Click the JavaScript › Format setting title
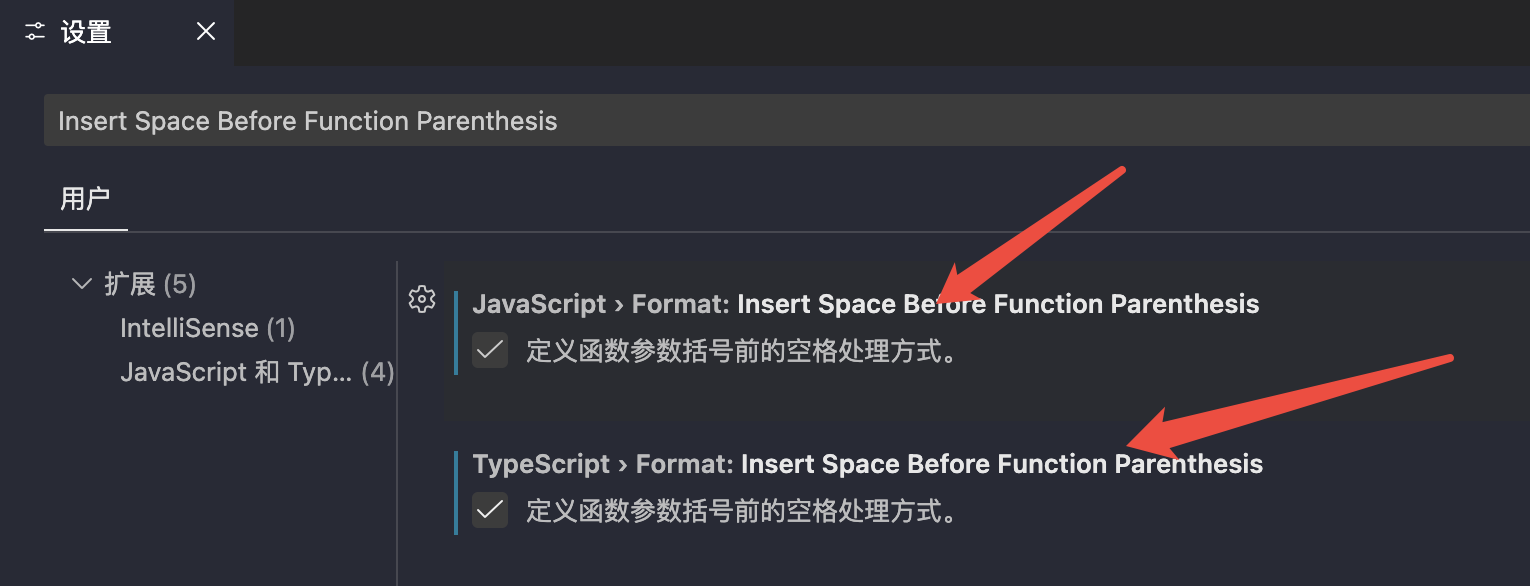 click(865, 304)
